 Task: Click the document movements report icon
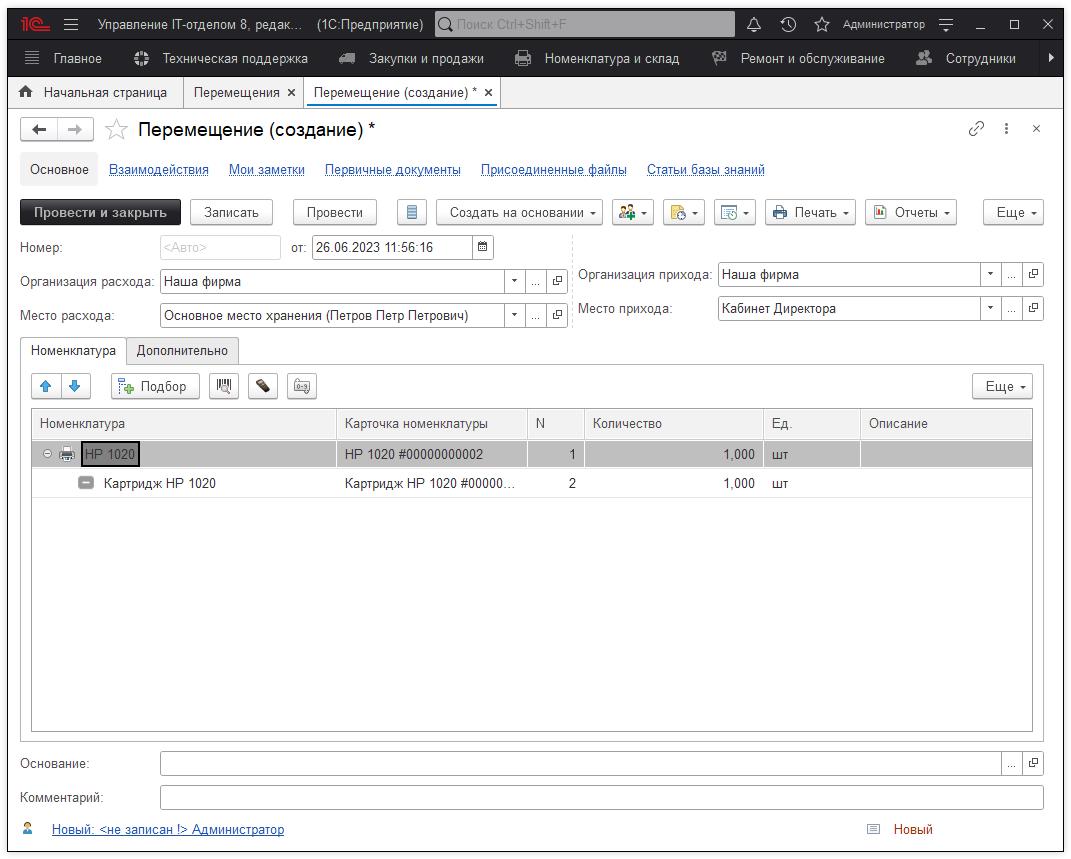point(412,212)
